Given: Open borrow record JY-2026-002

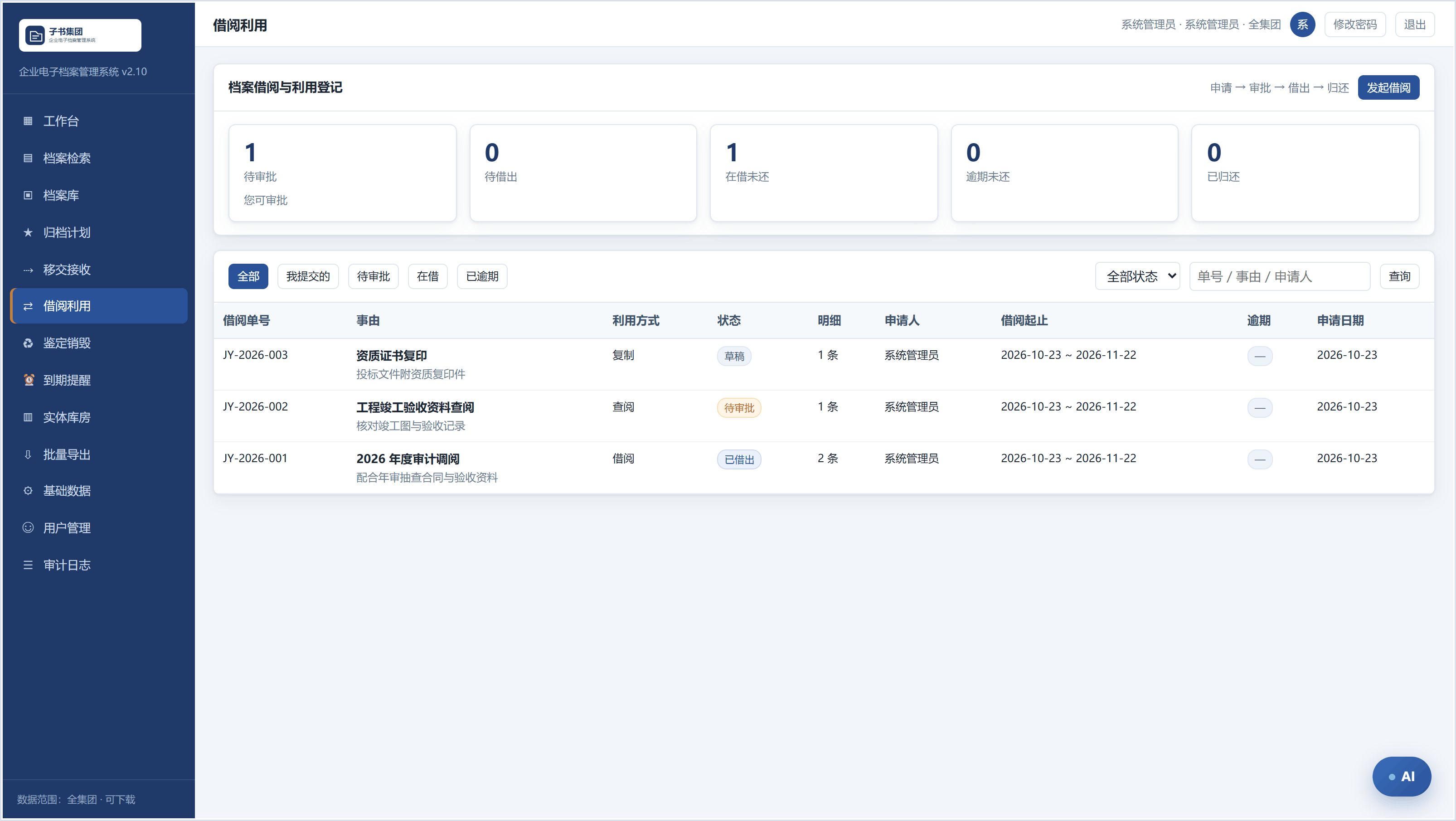Looking at the screenshot, I should 824,416.
